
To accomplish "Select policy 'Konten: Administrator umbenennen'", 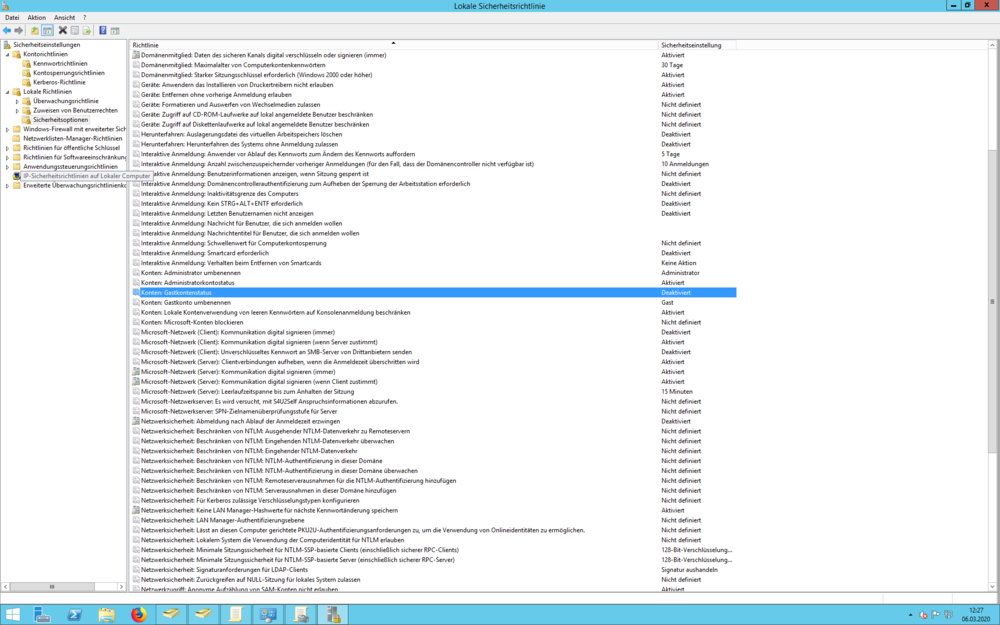I will tap(190, 273).
